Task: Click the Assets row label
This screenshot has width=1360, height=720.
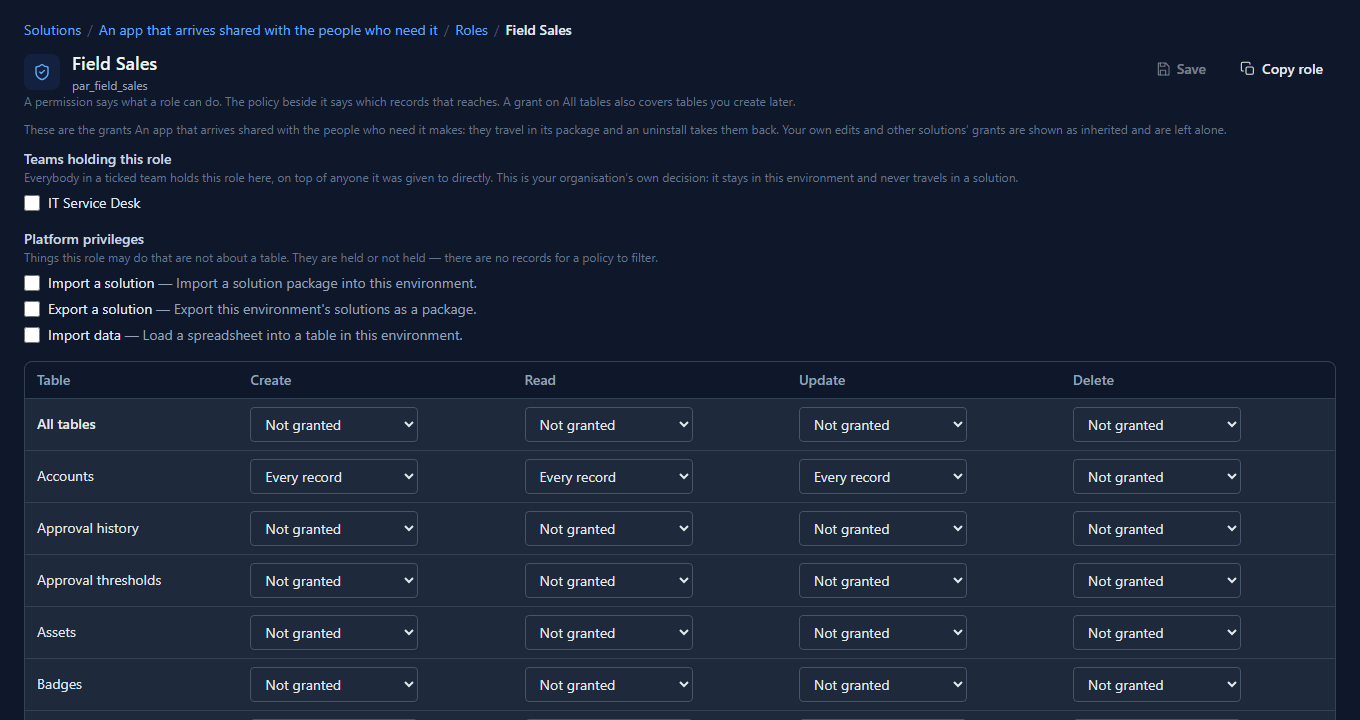Action: pos(56,632)
